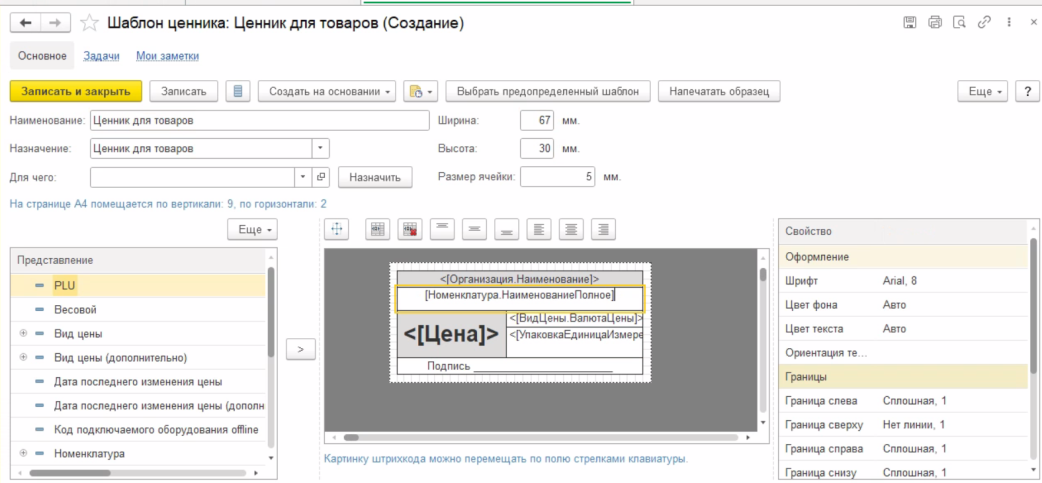The image size is (1042, 483).
Task: Open the Назначение field dropdown arrow
Action: [x=320, y=148]
